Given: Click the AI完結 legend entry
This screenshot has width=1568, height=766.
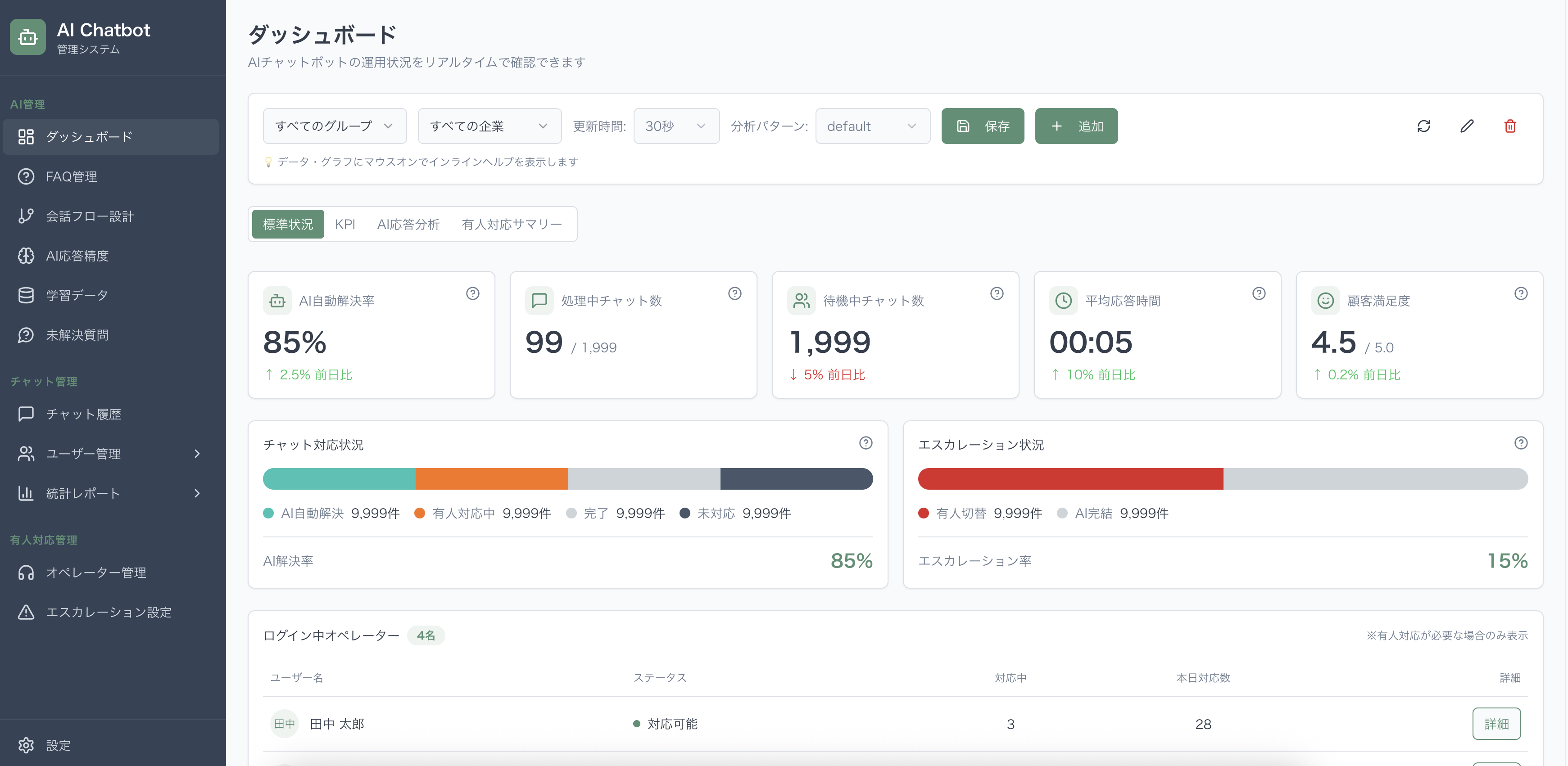Looking at the screenshot, I should (x=1113, y=513).
